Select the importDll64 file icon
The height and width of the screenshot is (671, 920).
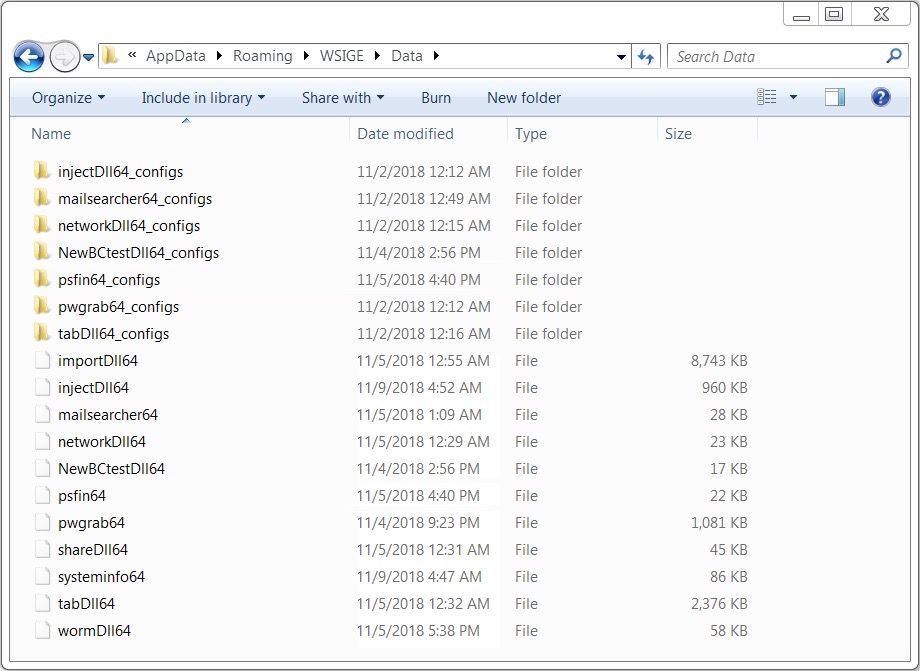[42, 360]
